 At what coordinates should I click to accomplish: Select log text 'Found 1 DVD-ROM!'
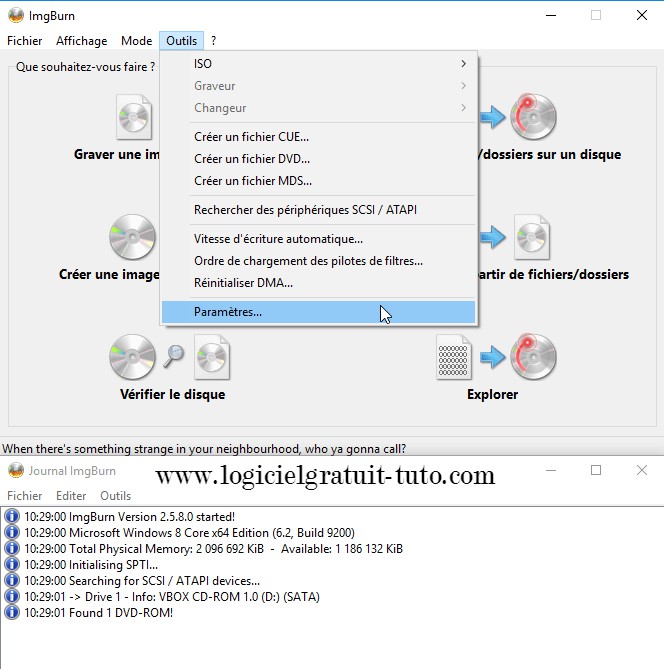121,613
